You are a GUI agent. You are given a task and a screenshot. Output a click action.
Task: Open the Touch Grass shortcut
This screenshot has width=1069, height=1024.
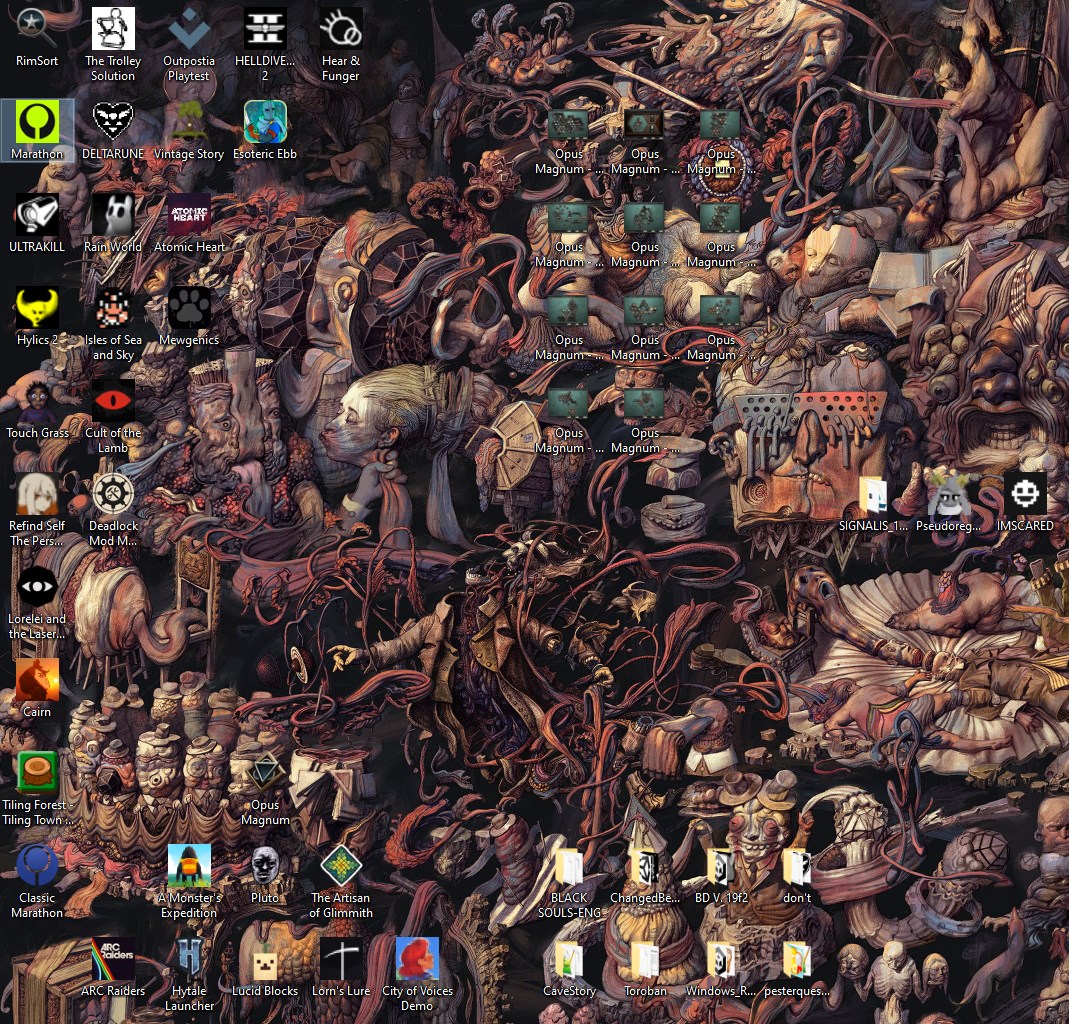(x=37, y=401)
